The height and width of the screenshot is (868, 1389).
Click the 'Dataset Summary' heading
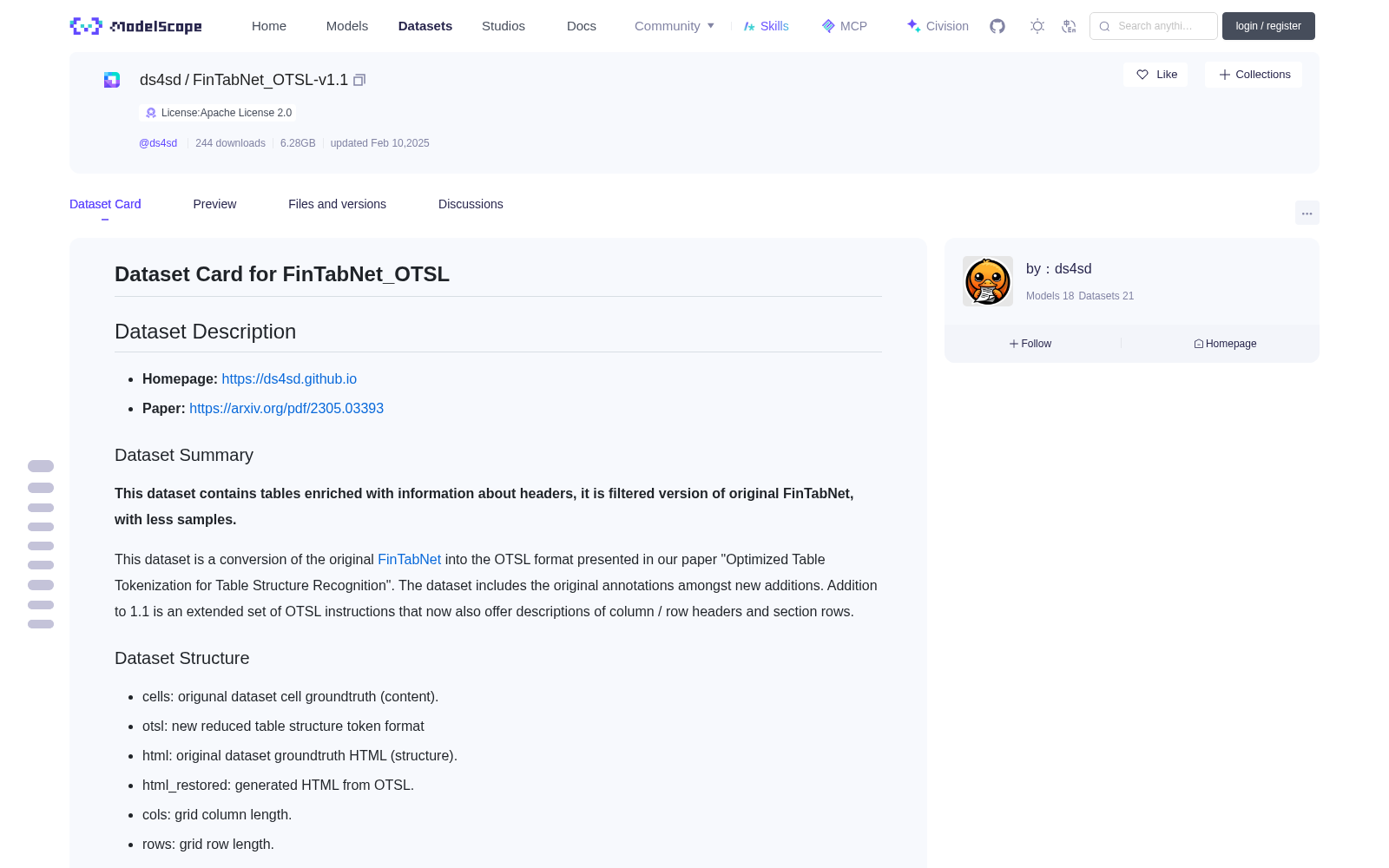(x=184, y=456)
